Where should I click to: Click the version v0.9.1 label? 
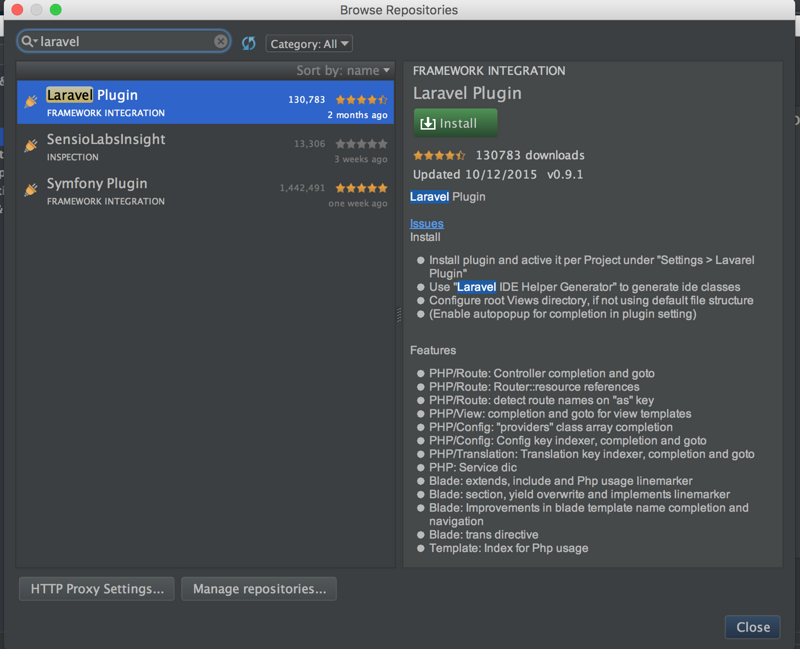coord(565,174)
